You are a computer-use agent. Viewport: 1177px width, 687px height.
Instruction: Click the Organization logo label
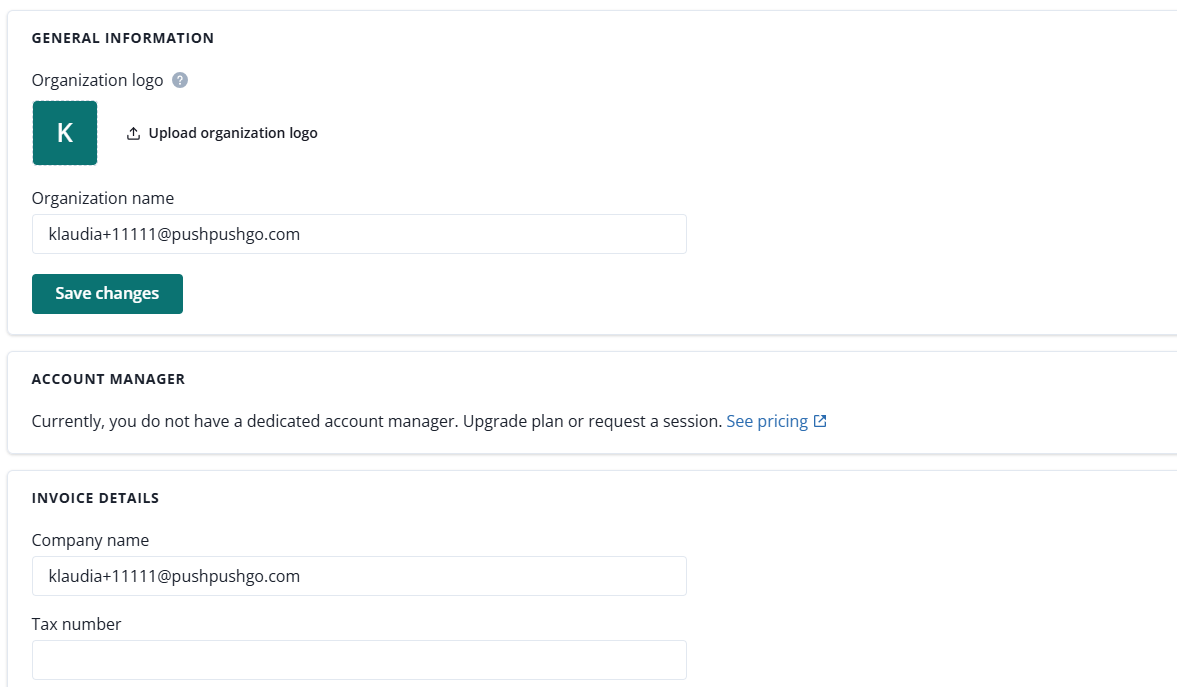(97, 80)
